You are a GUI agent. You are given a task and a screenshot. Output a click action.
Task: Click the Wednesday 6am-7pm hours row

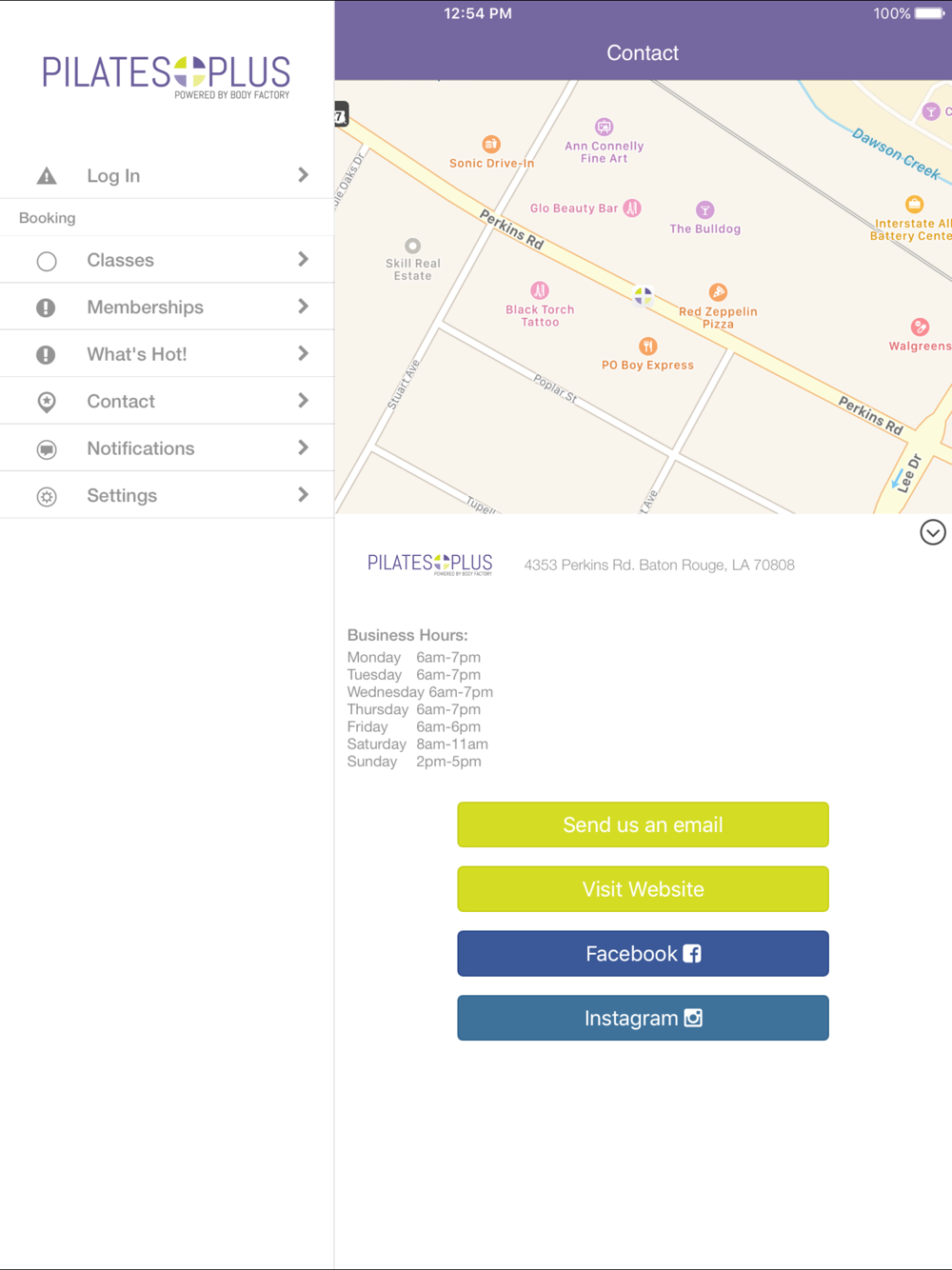[x=420, y=692]
